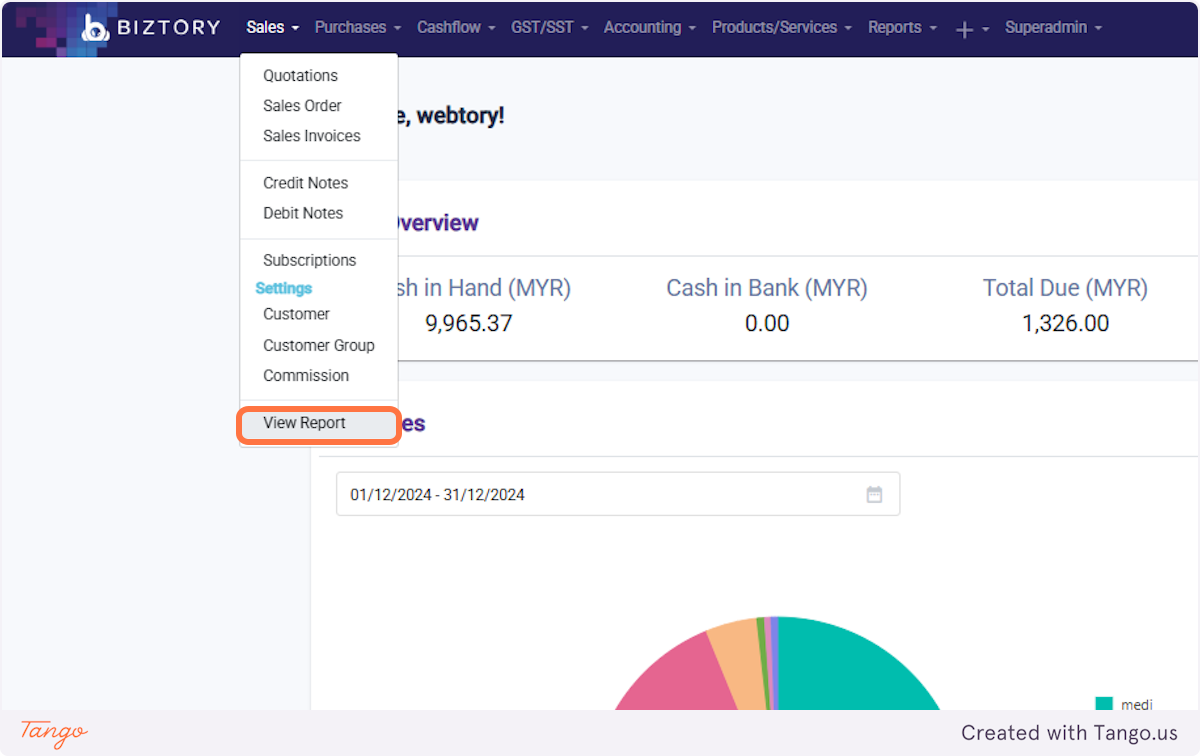This screenshot has height=756, width=1200.
Task: Open Products/Services dropdown menu
Action: 782,27
